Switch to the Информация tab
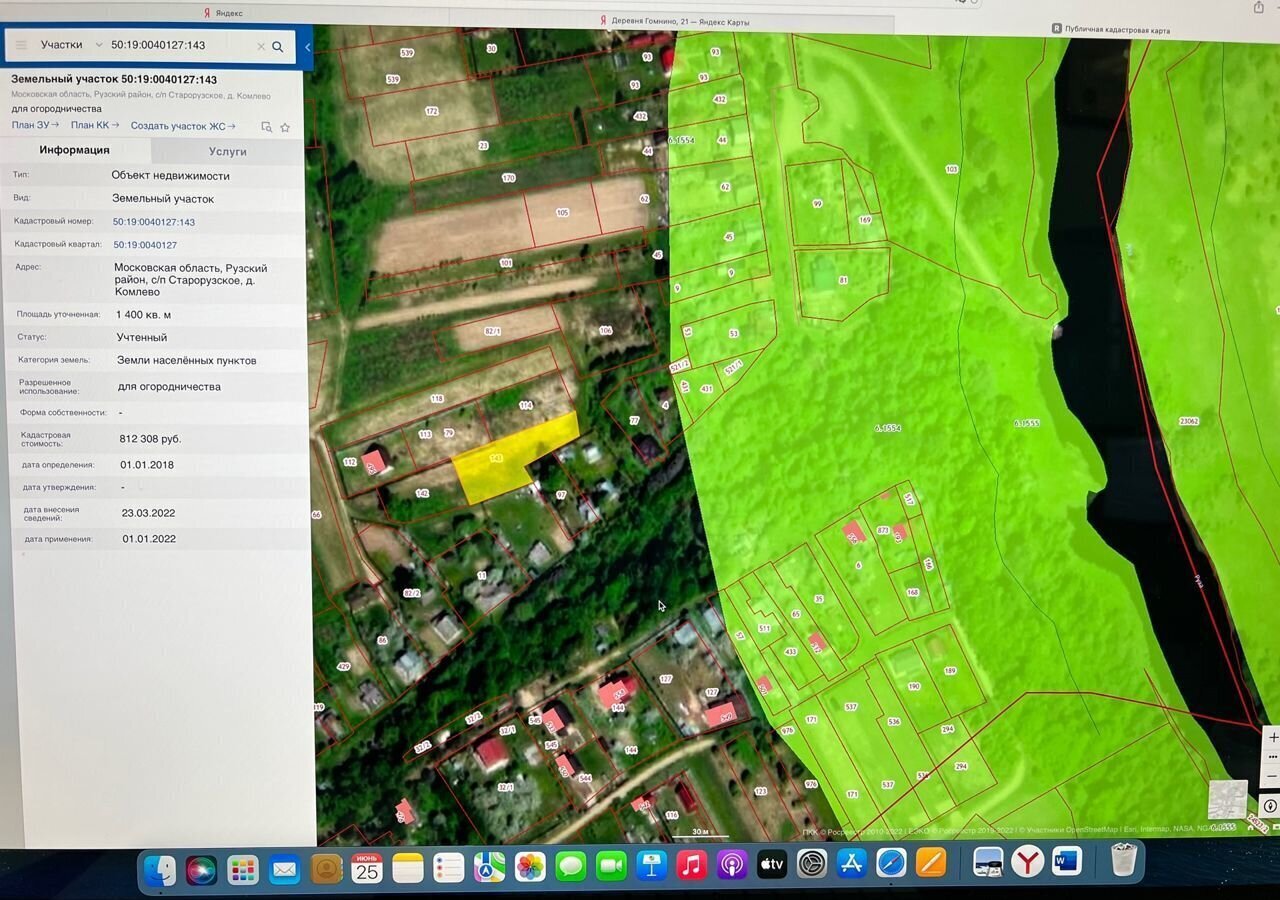 [75, 150]
